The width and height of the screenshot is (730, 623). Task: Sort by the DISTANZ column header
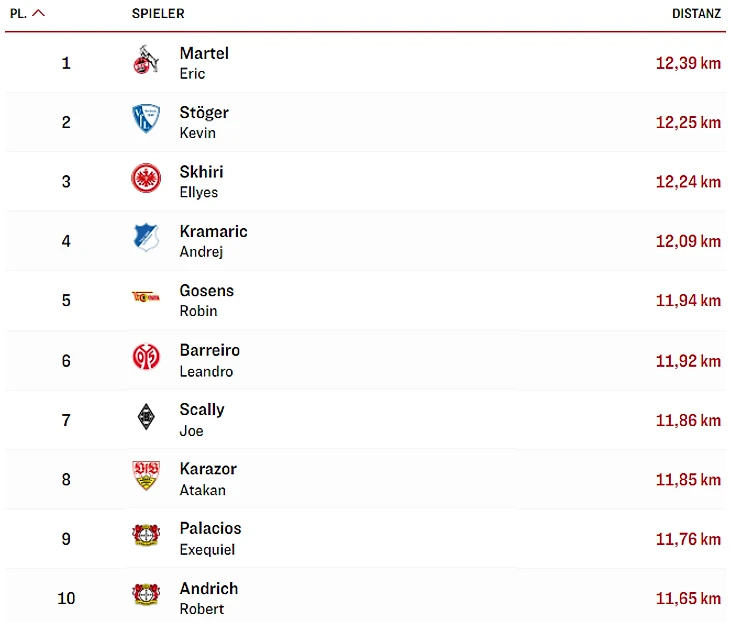coord(696,14)
